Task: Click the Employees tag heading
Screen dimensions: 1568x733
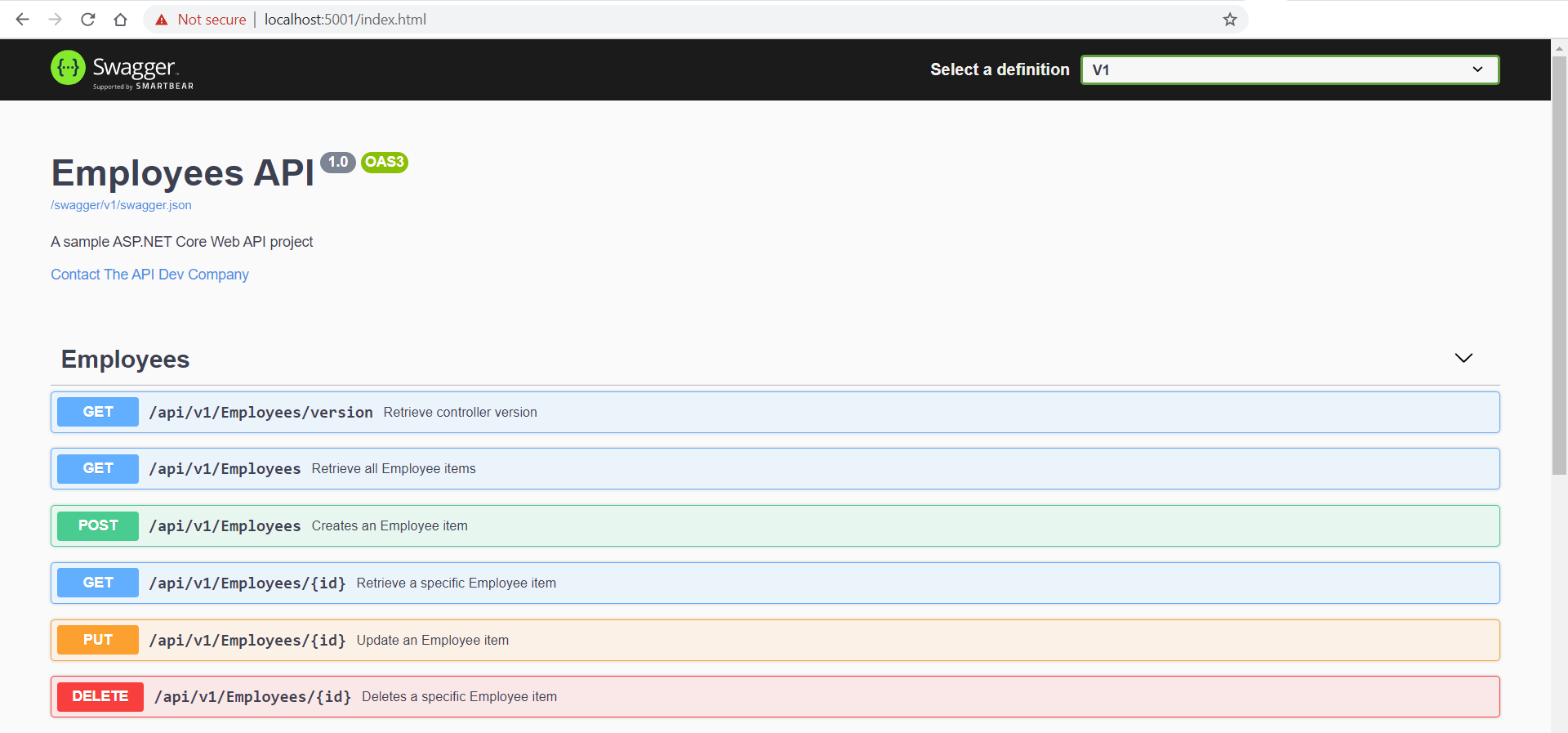Action: coord(125,360)
